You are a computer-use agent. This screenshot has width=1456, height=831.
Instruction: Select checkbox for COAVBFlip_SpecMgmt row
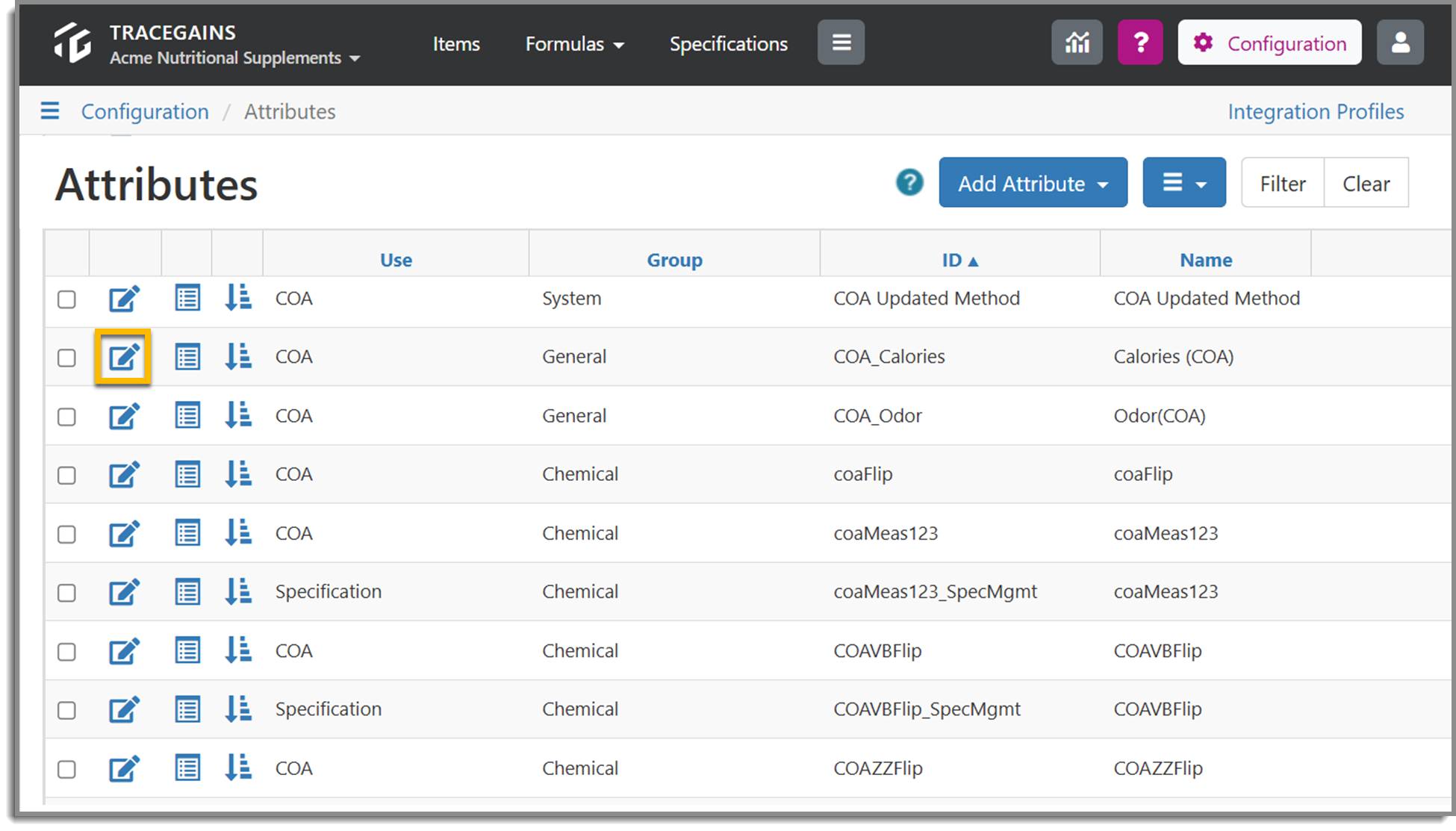pyautogui.click(x=66, y=710)
